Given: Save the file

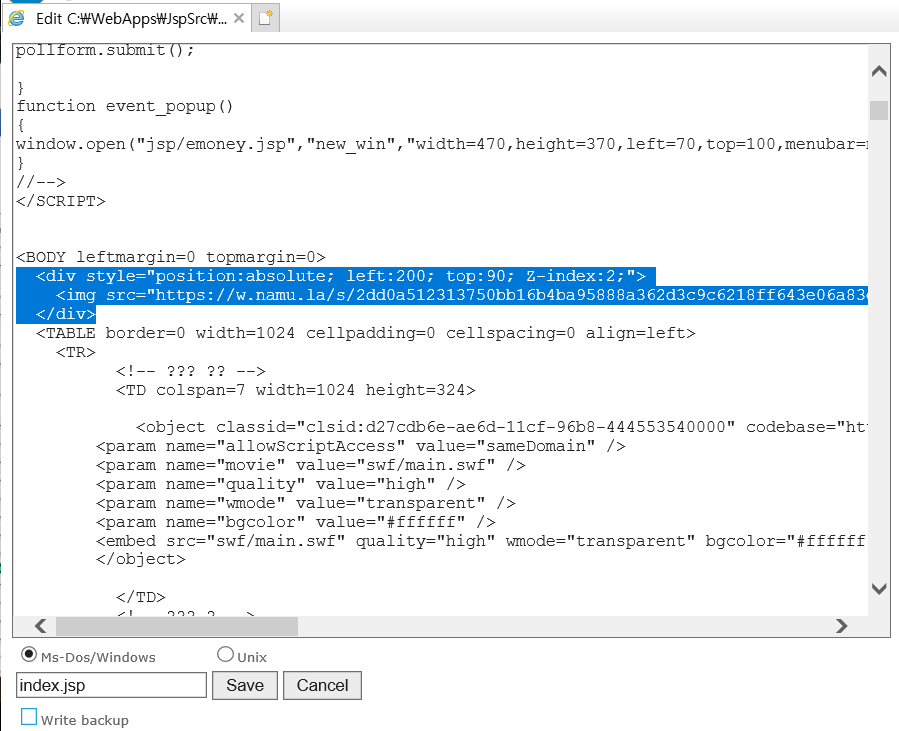Looking at the screenshot, I should tap(245, 685).
